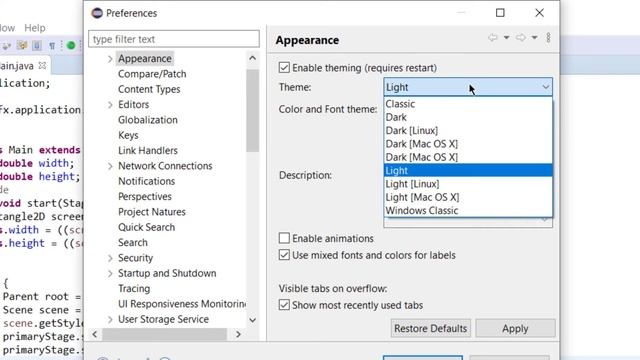
Task: Go forward with the forward arrow icon
Action: pyautogui.click(x=521, y=38)
